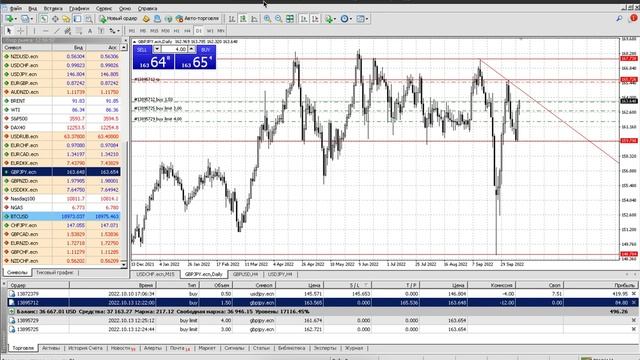This screenshot has width=640, height=360.
Task: Select BTCUSD in Market Watch
Action: pyautogui.click(x=61, y=216)
